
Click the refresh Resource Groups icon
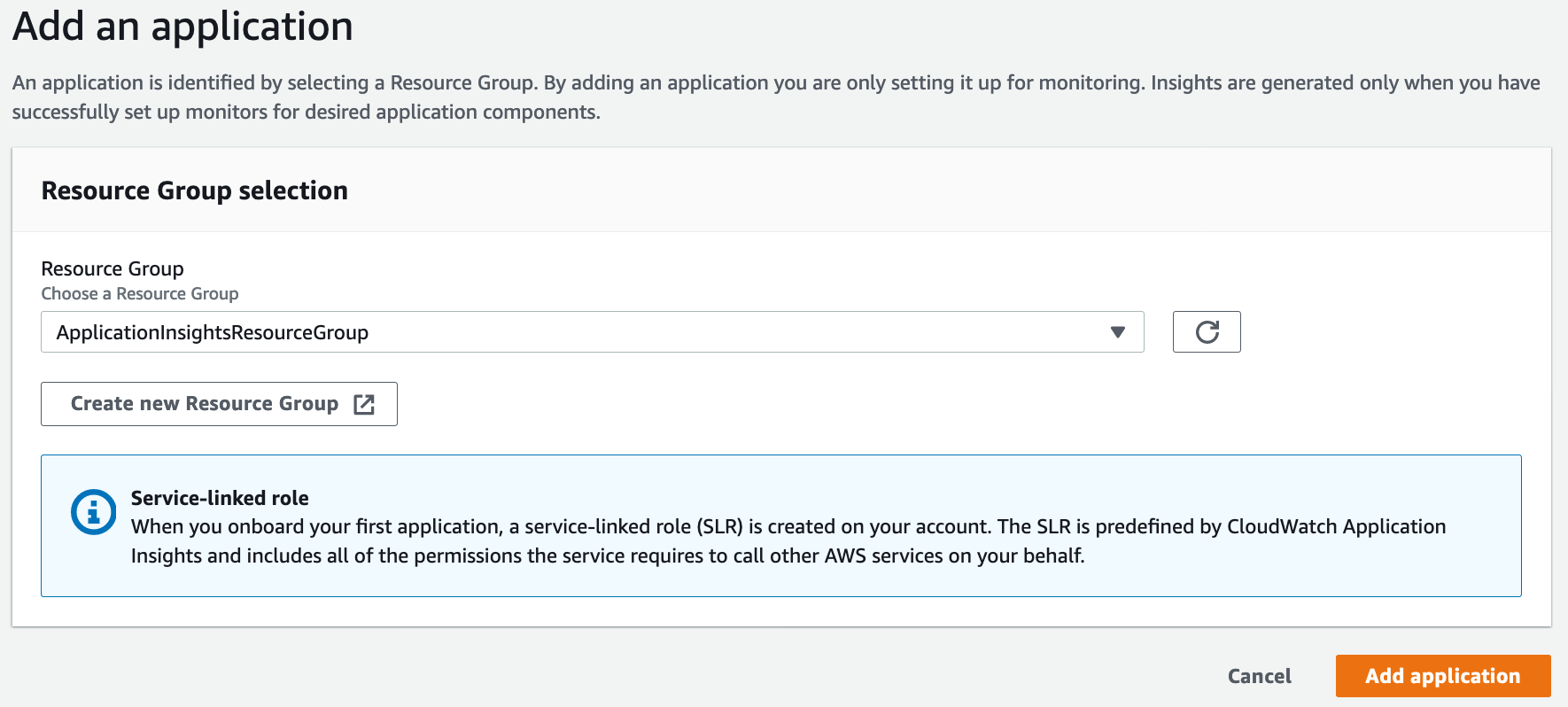point(1207,332)
